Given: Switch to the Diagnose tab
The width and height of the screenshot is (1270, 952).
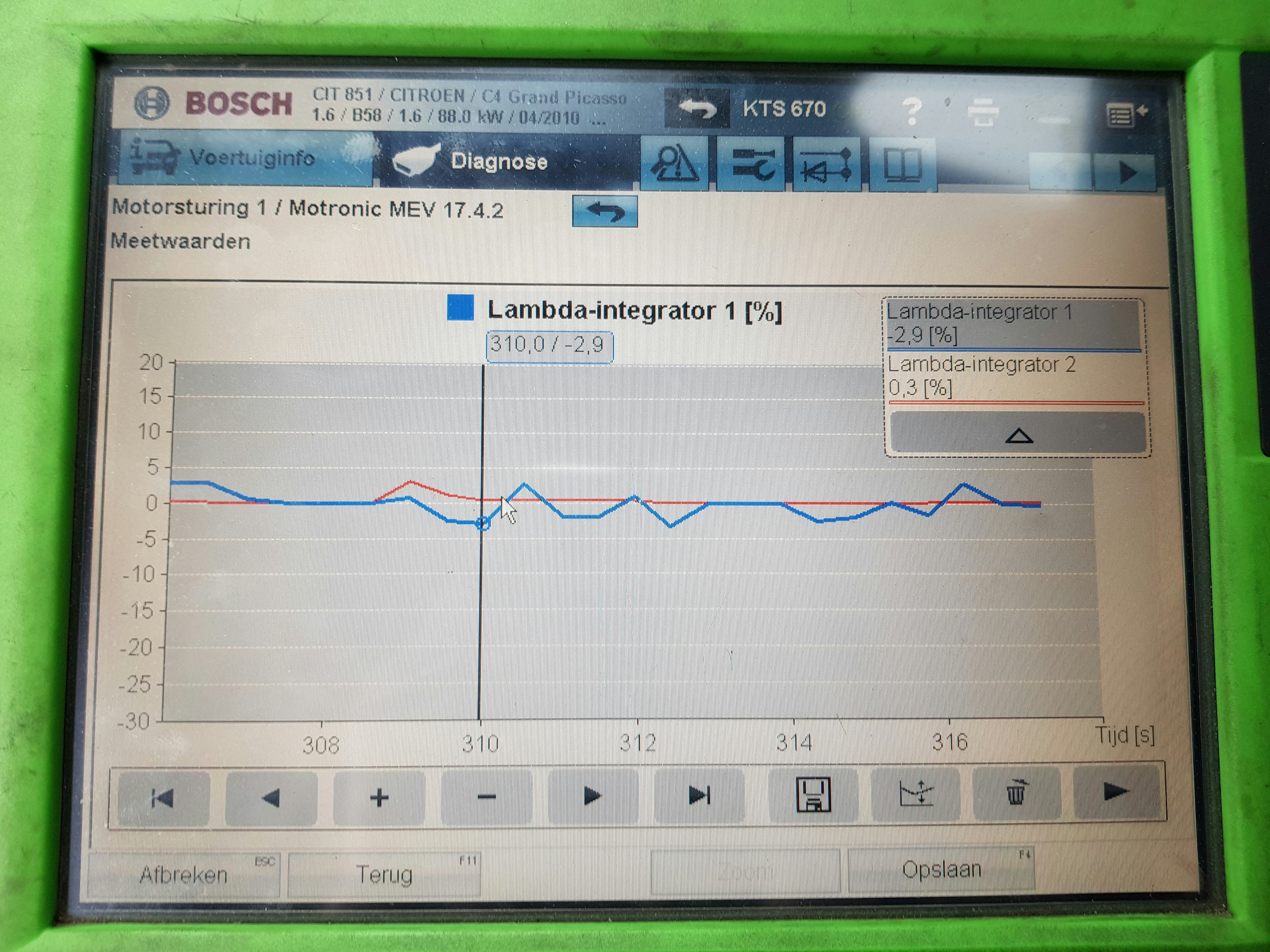Looking at the screenshot, I should click(498, 161).
